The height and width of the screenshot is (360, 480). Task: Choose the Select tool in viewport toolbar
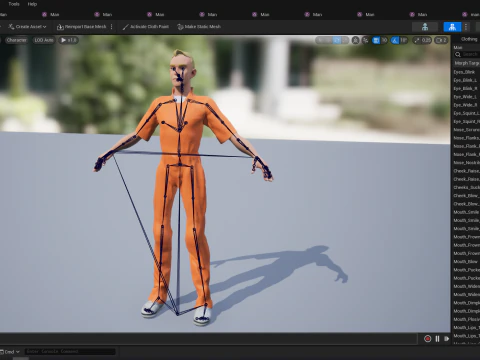(320, 40)
